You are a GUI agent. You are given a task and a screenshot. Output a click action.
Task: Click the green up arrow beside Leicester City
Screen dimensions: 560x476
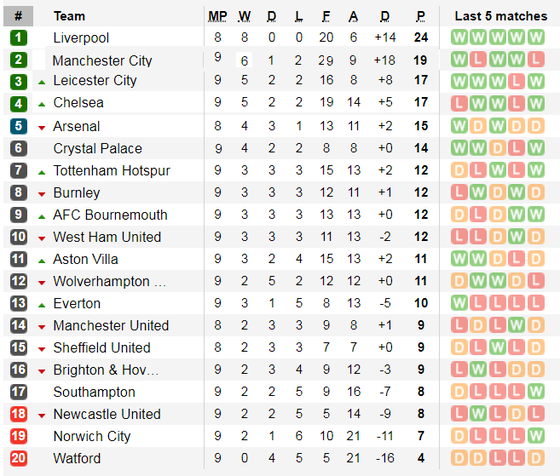coord(42,82)
